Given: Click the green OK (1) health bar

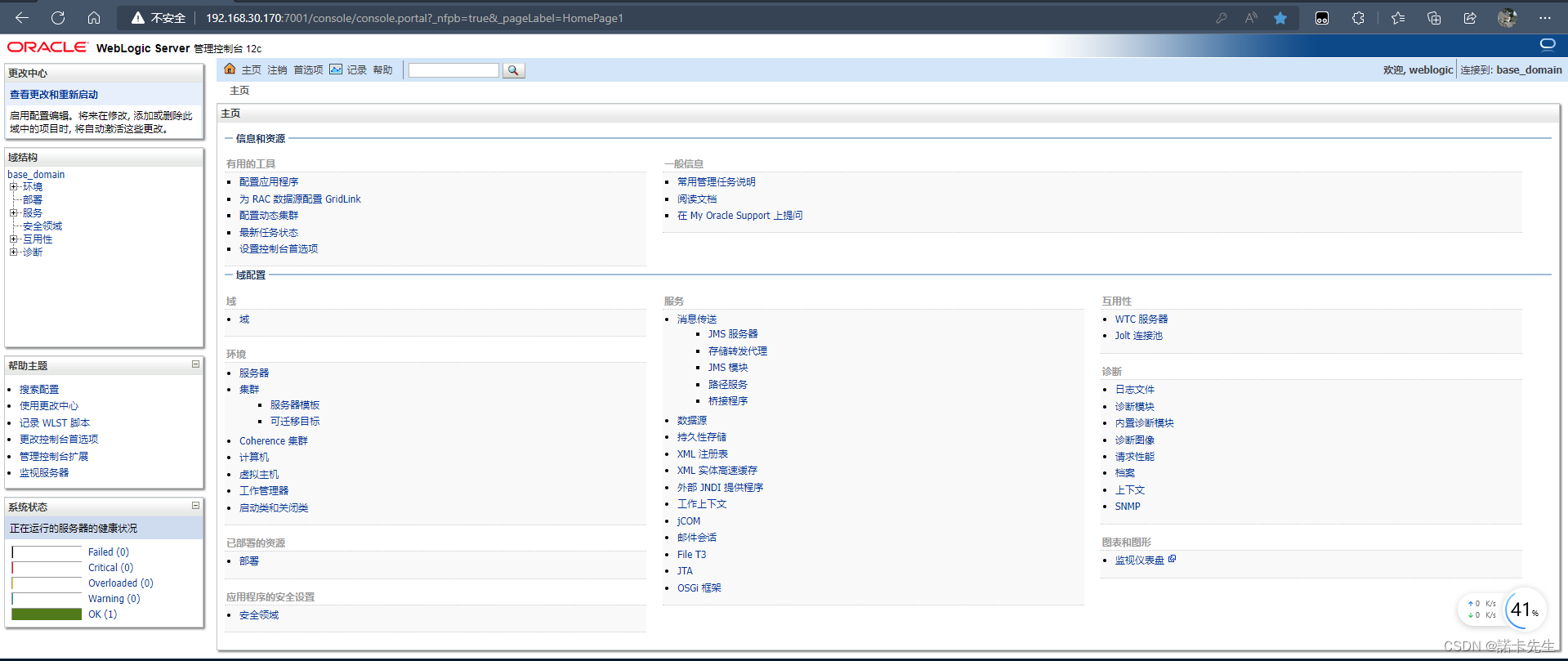Looking at the screenshot, I should pyautogui.click(x=47, y=614).
